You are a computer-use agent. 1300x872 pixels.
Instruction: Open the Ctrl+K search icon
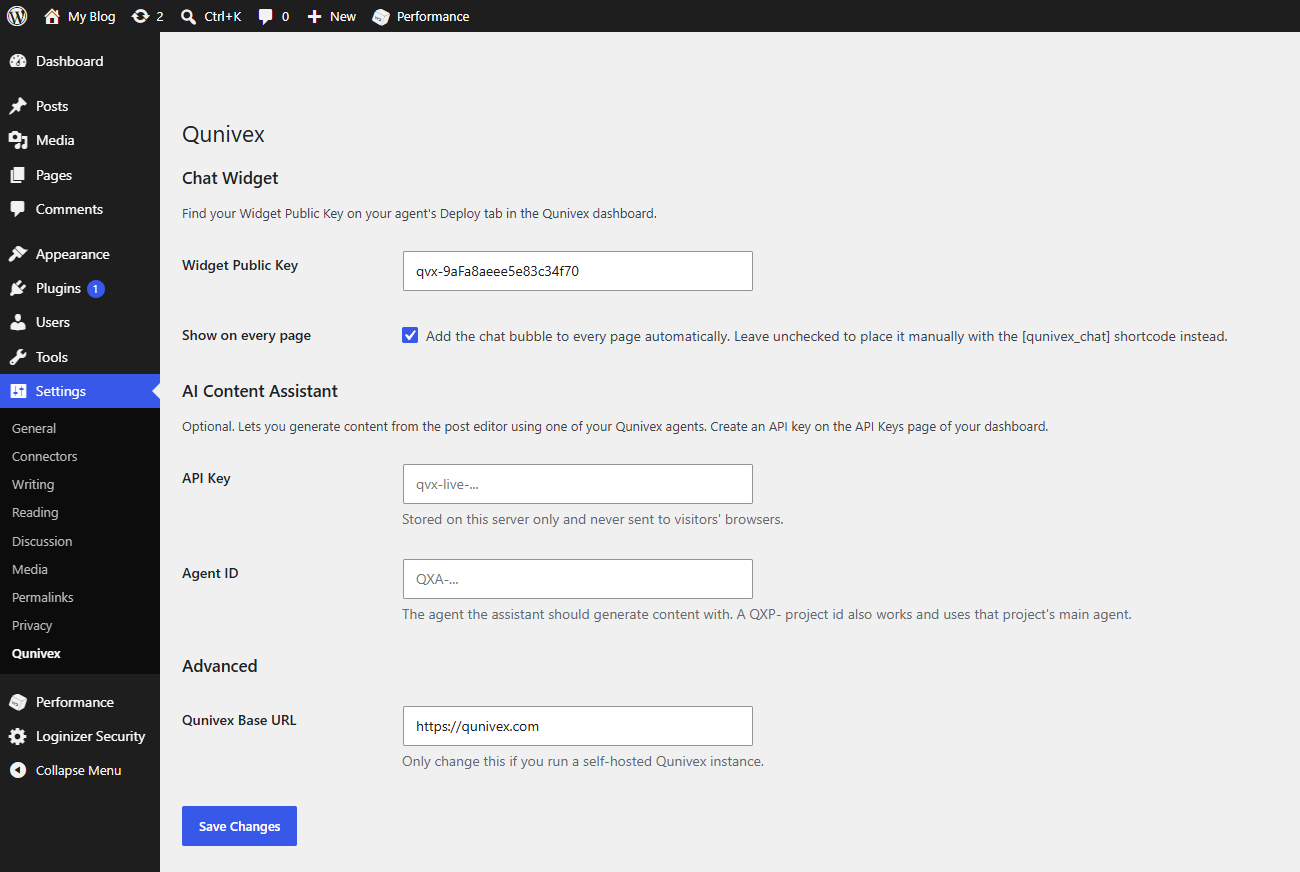pyautogui.click(x=188, y=16)
